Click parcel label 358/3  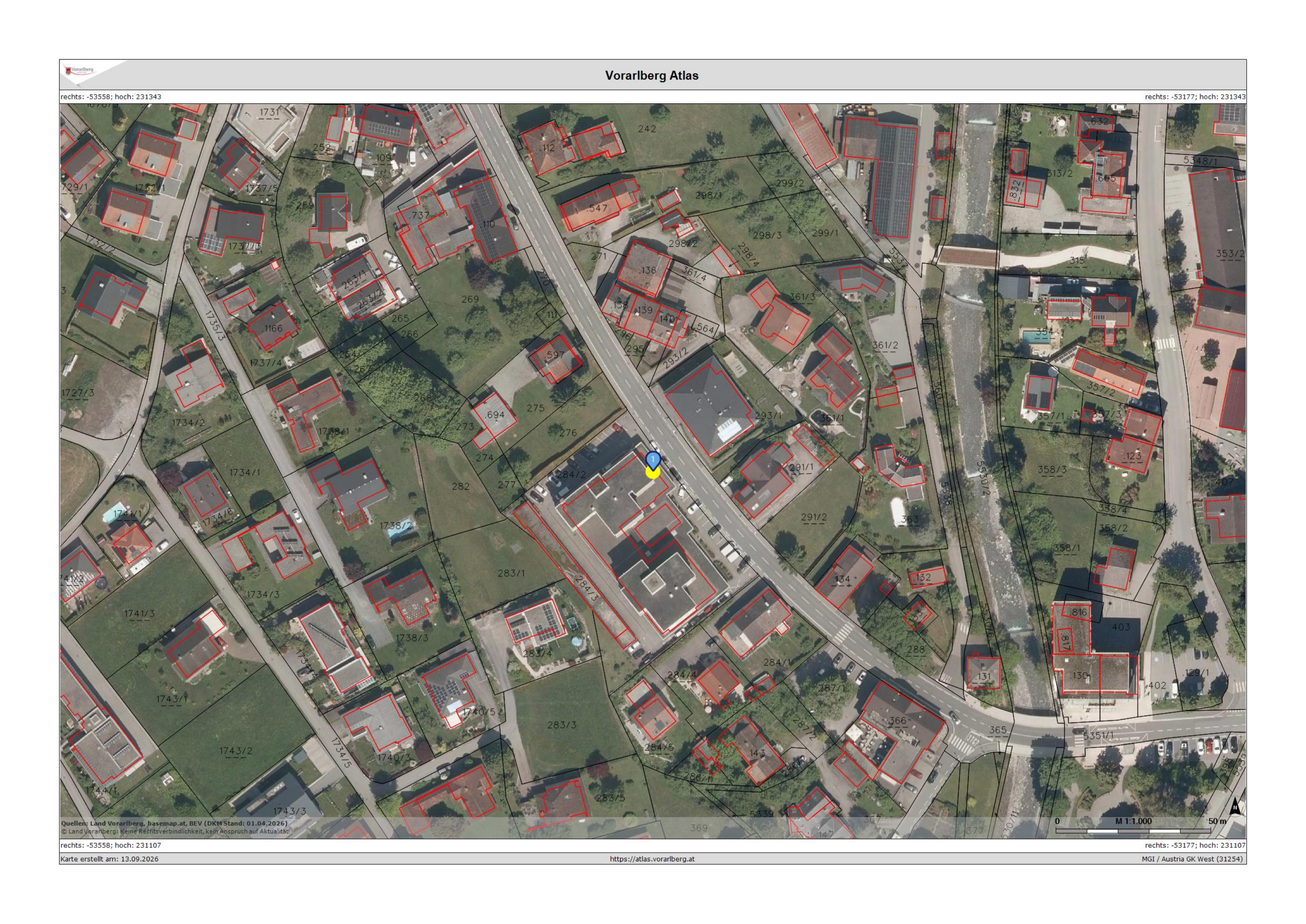point(1052,469)
